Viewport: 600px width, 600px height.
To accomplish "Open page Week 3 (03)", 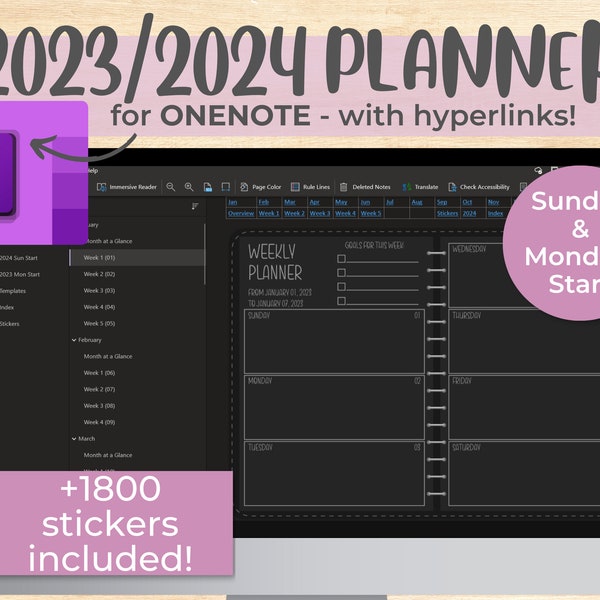I will pos(99,291).
